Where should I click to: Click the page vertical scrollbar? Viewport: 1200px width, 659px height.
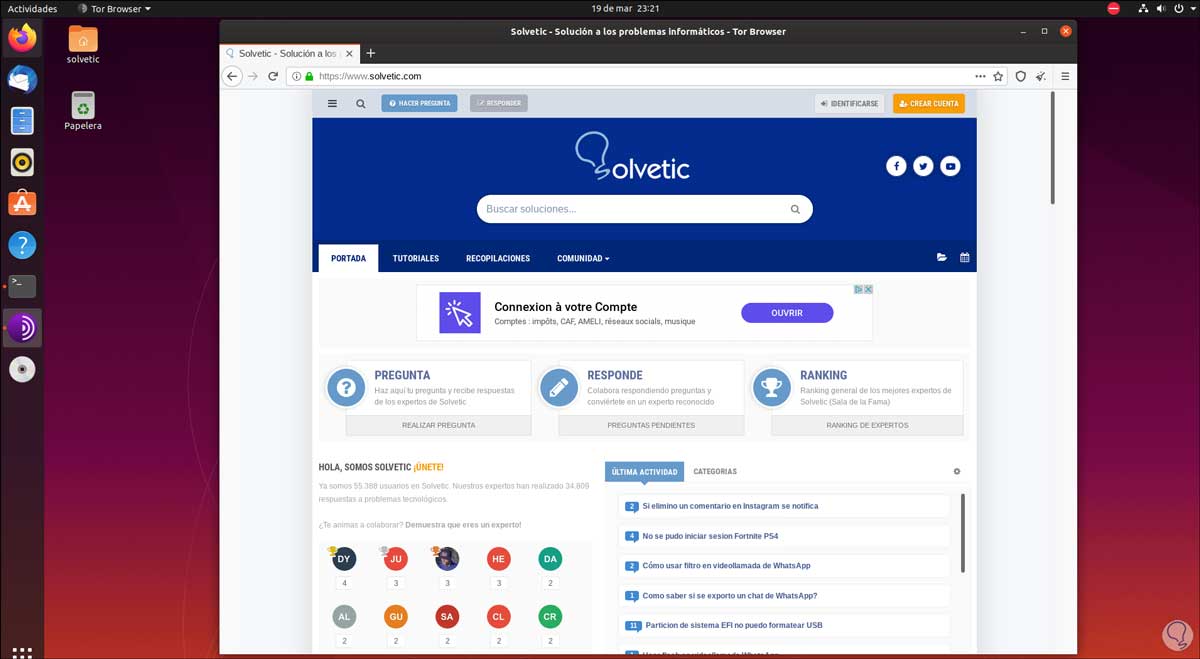click(1053, 148)
